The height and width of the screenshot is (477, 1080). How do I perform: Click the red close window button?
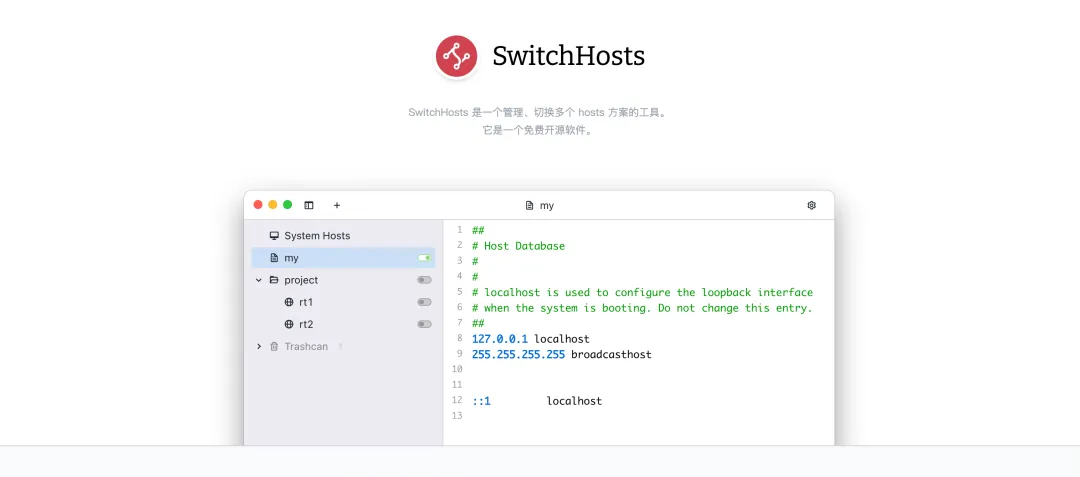pyautogui.click(x=258, y=204)
